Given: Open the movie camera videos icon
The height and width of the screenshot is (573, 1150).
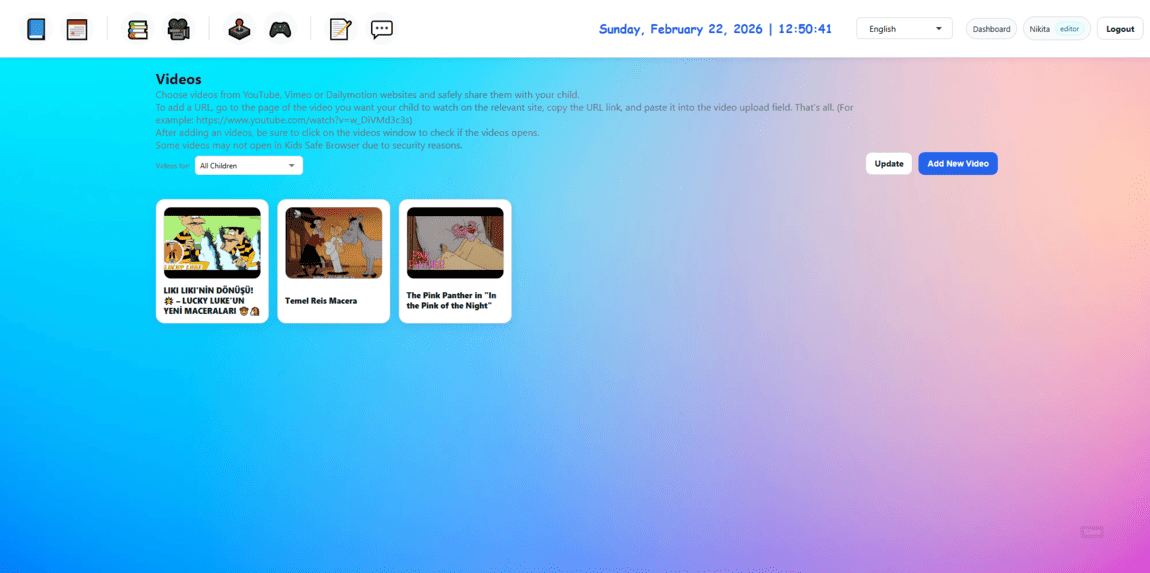Looking at the screenshot, I should point(178,29).
